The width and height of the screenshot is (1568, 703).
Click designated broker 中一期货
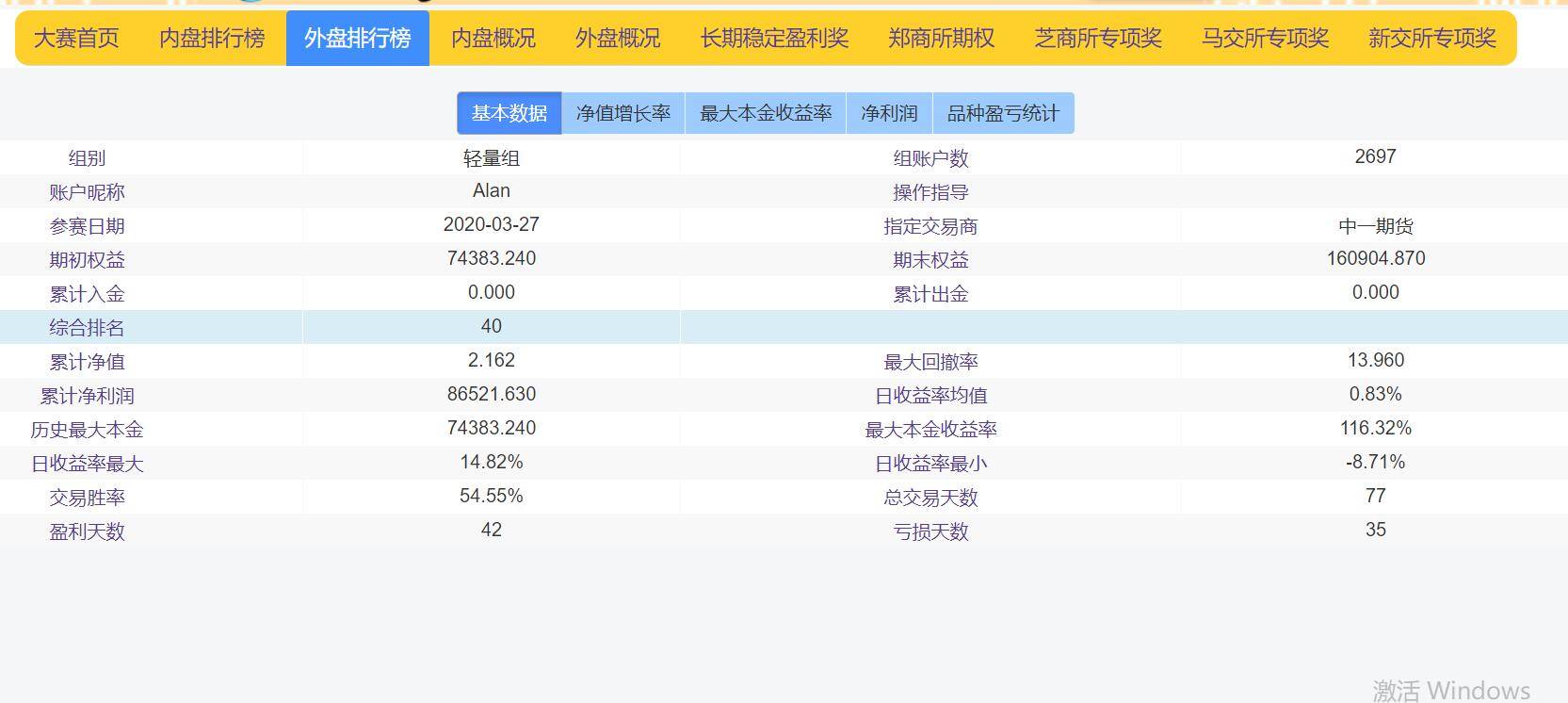1375,226
